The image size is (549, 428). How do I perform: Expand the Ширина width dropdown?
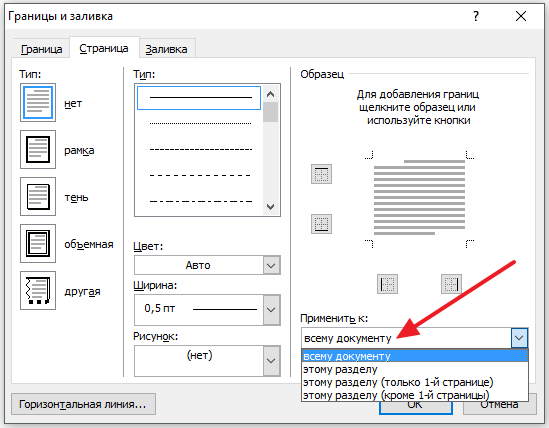[271, 310]
